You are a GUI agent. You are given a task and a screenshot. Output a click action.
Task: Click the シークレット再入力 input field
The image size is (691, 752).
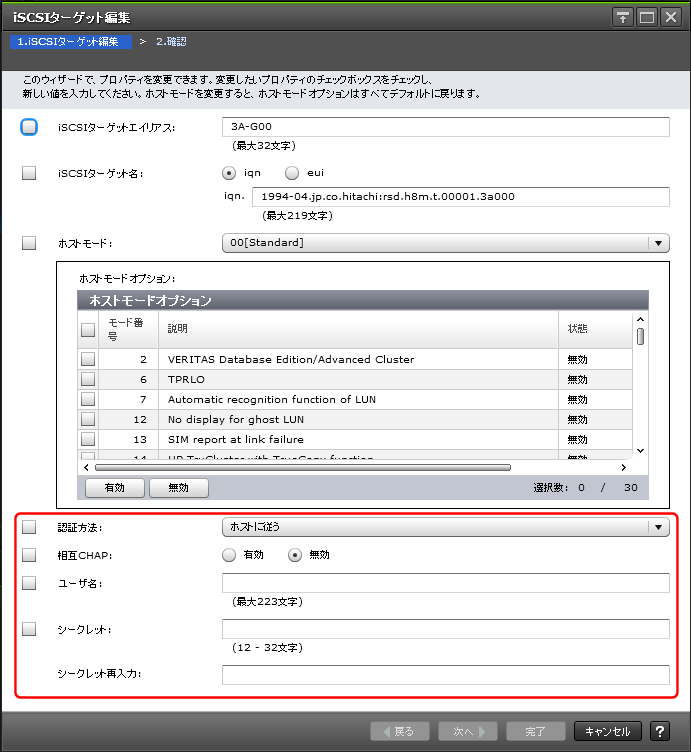[445, 674]
